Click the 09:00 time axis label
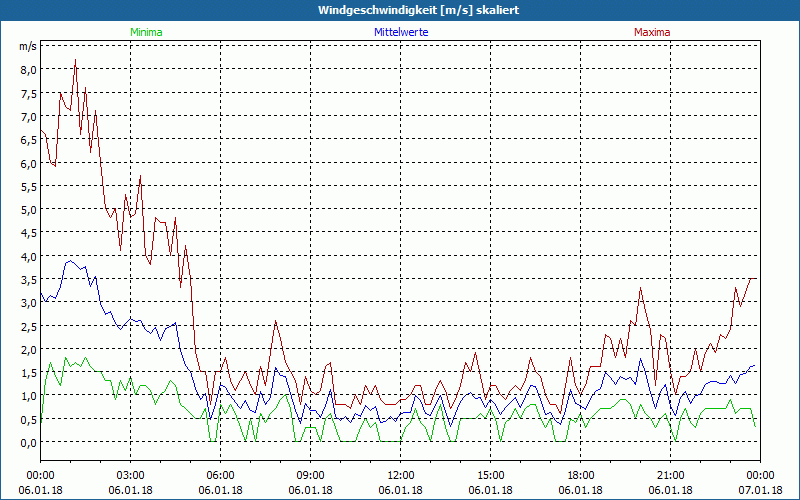 pos(310,476)
